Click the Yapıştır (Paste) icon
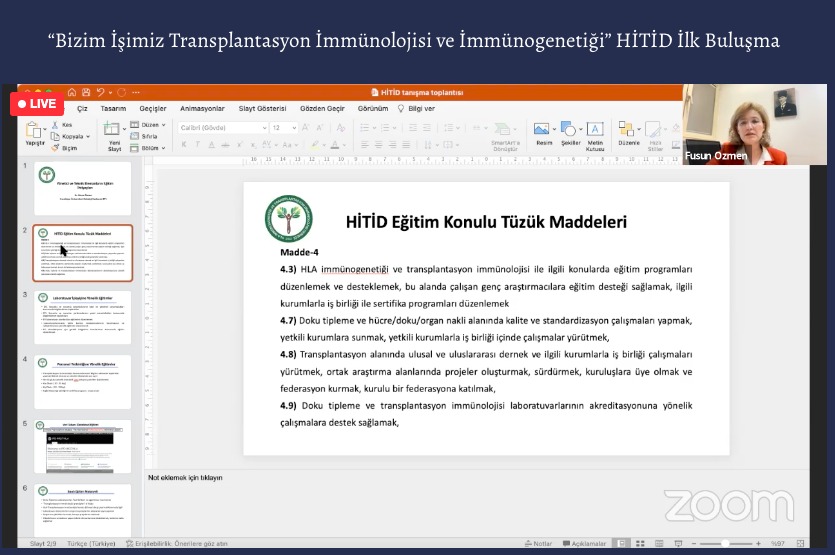Screen dimensions: 835x555 [x=35, y=130]
